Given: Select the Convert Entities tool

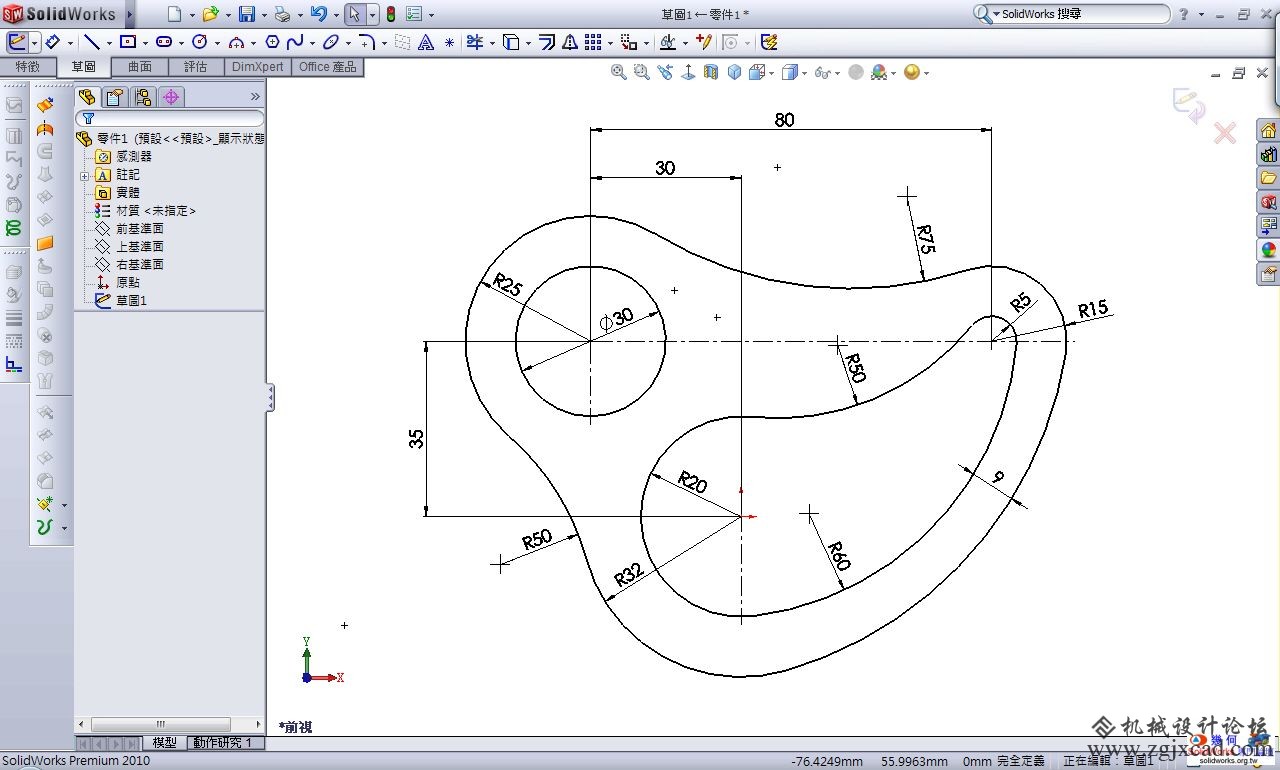Looking at the screenshot, I should 511,42.
